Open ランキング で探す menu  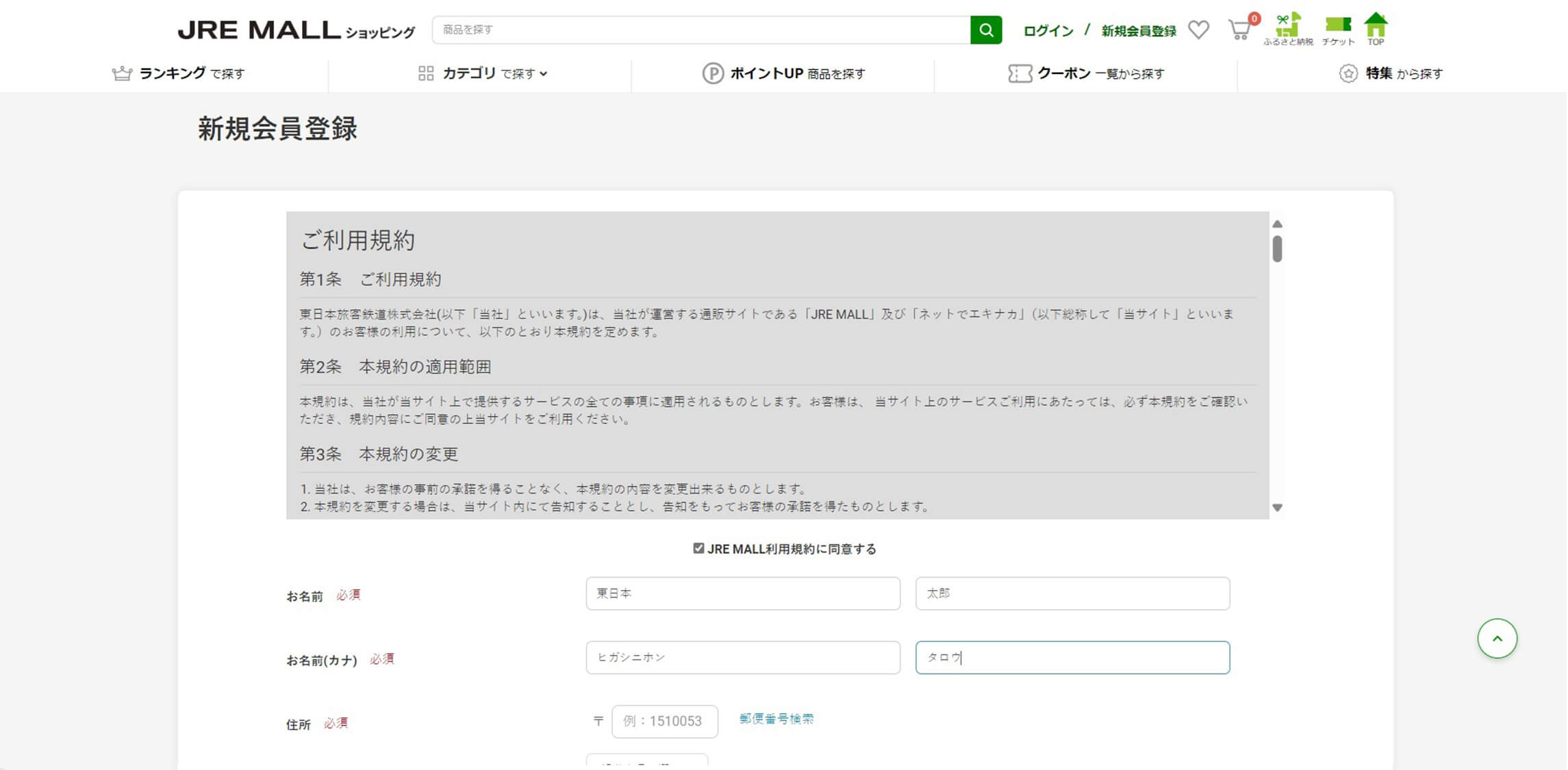(x=178, y=73)
